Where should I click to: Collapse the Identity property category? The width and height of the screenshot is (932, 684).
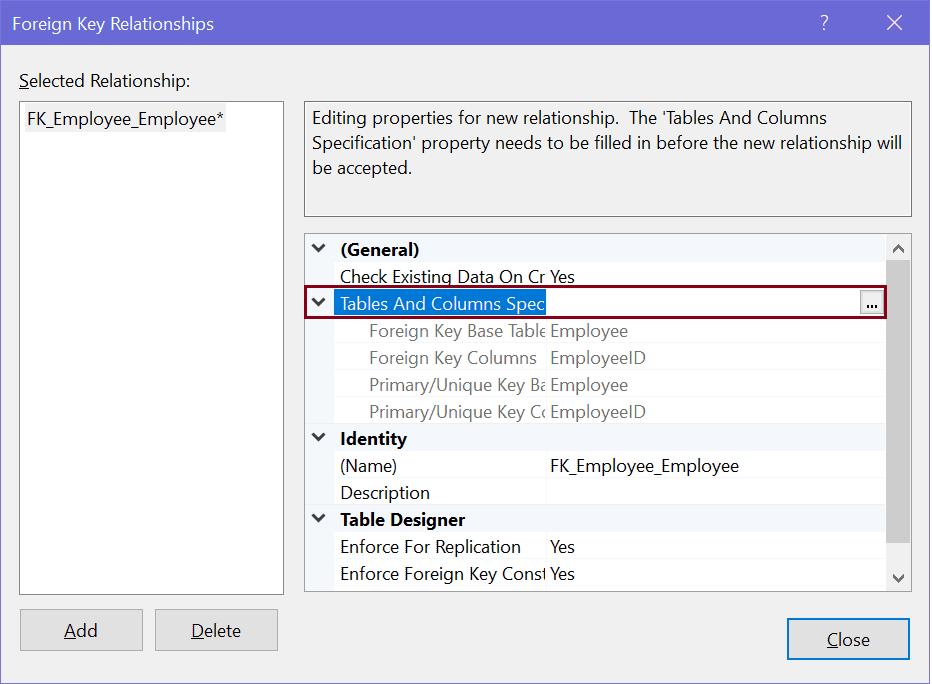tap(317, 438)
